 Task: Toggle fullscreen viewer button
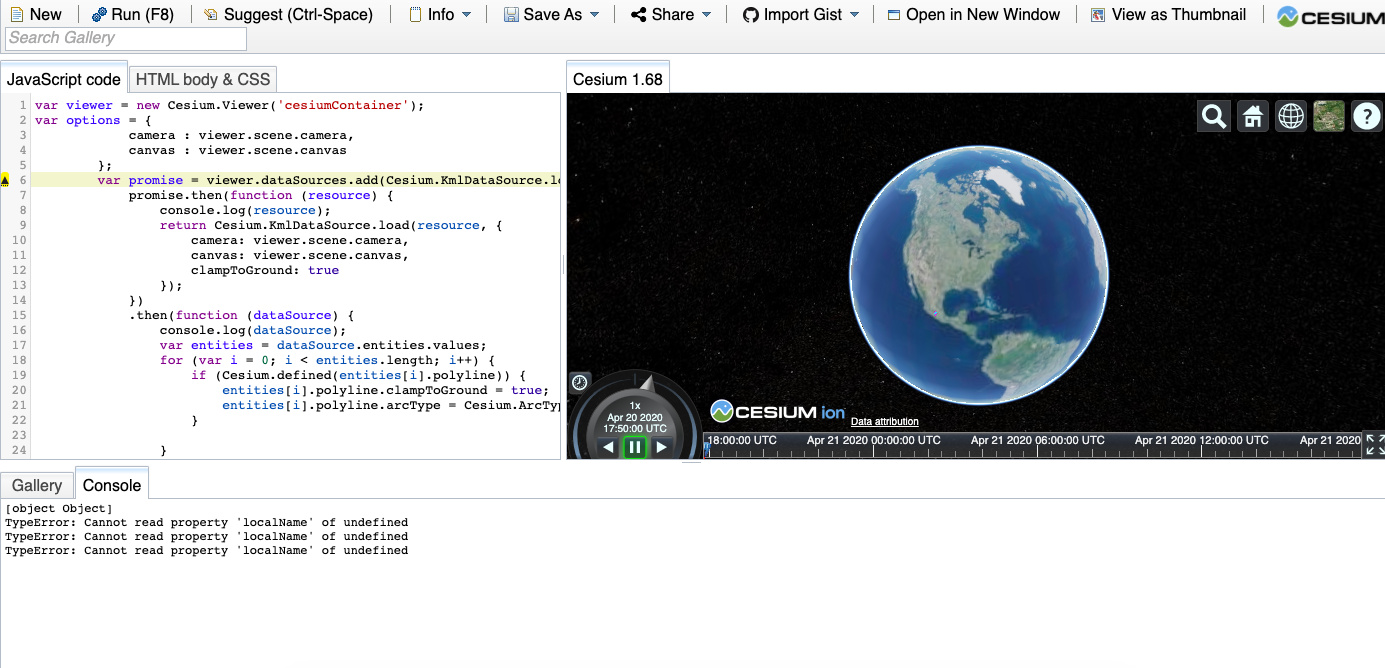[x=1374, y=445]
